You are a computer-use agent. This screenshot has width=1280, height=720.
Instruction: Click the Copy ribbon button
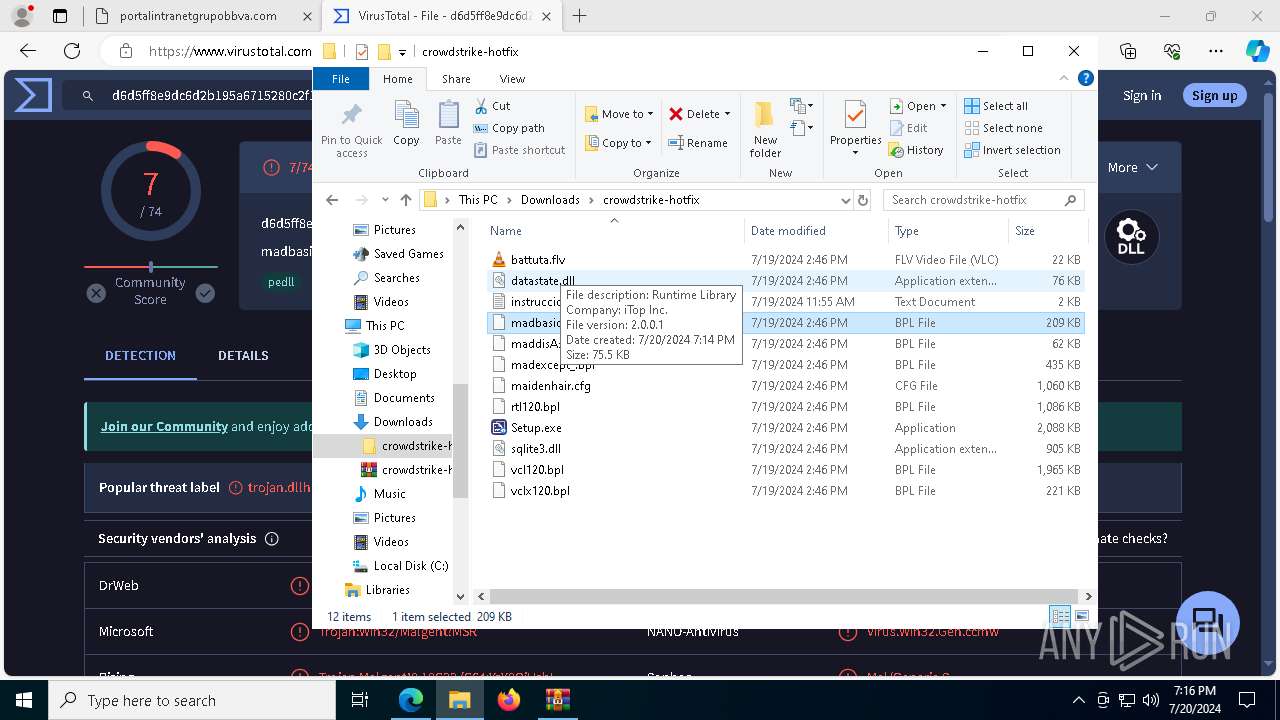pos(406,124)
